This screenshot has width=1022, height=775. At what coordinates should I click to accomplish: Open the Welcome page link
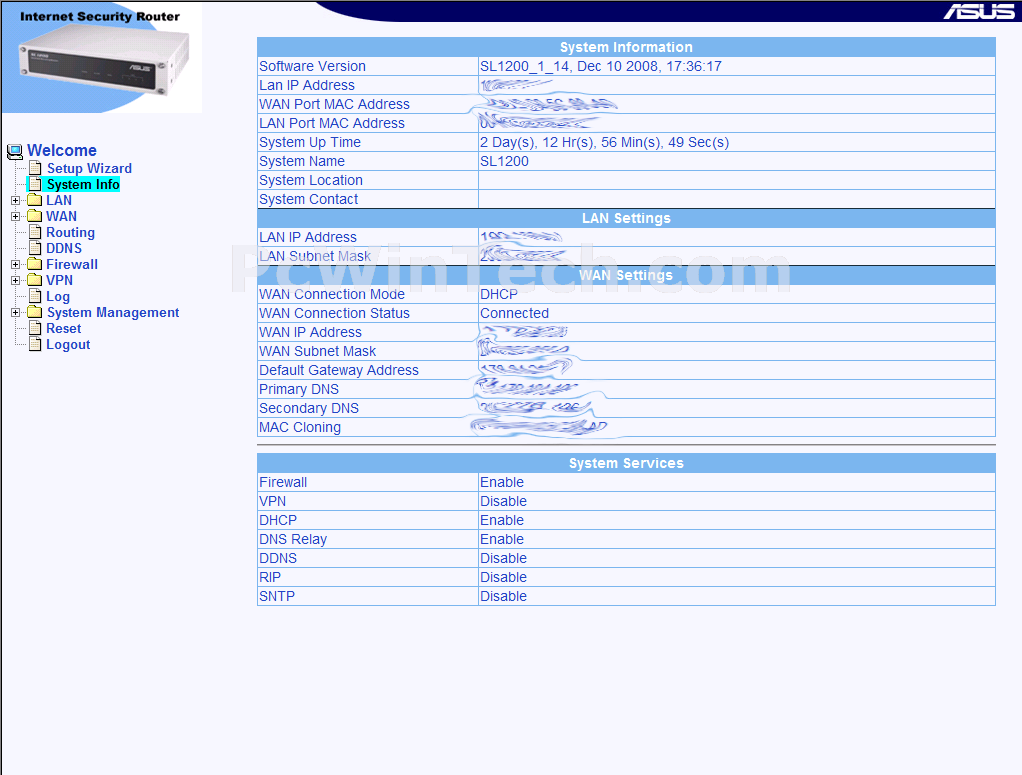62,151
